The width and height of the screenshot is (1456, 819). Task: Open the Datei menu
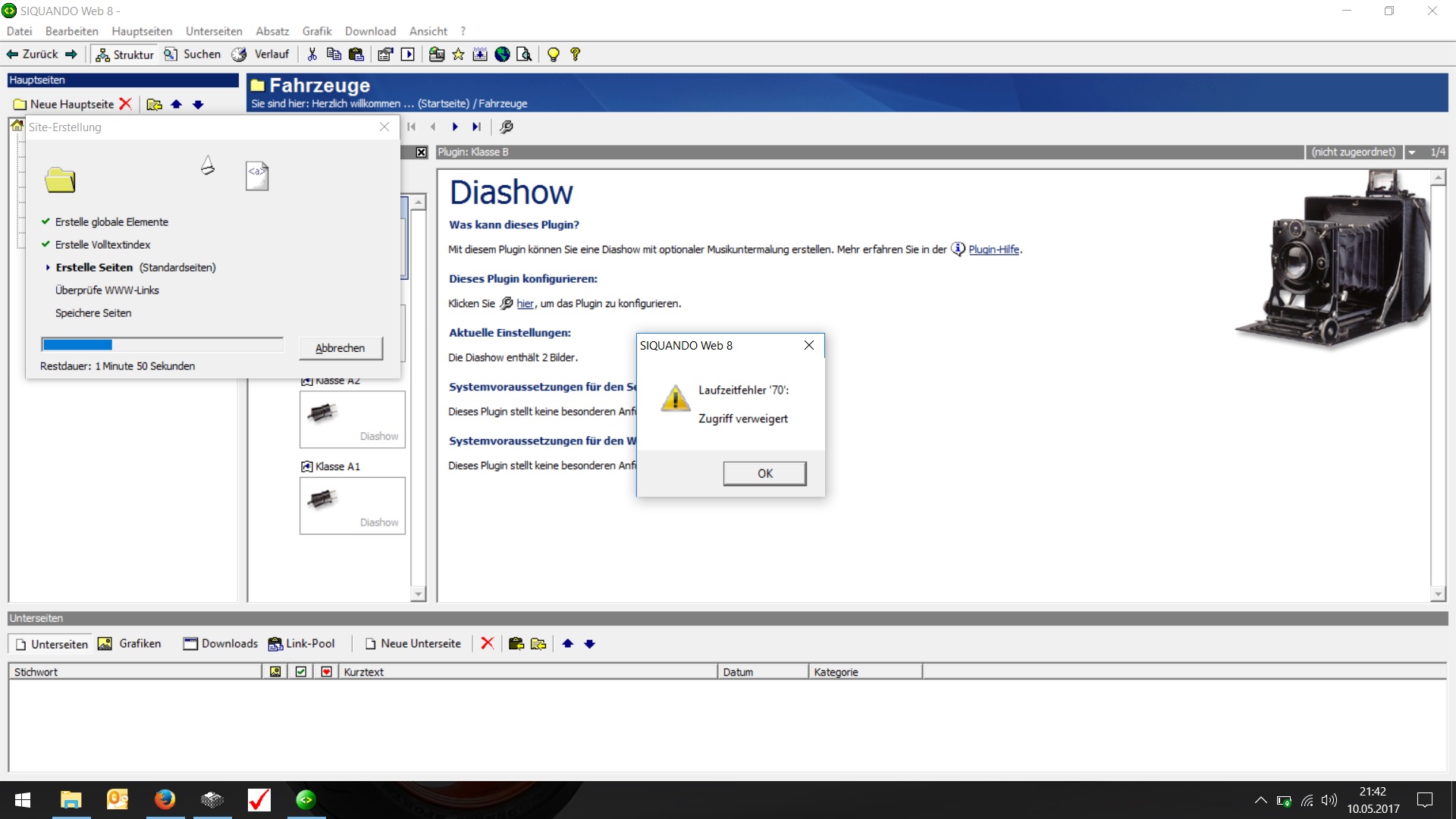coord(19,31)
